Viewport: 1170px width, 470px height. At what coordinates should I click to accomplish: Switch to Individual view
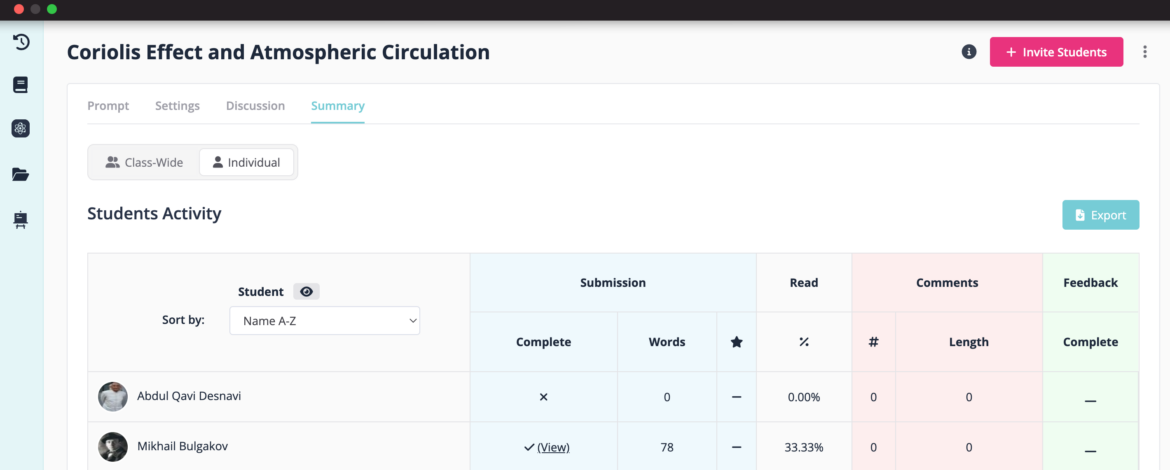pos(246,162)
